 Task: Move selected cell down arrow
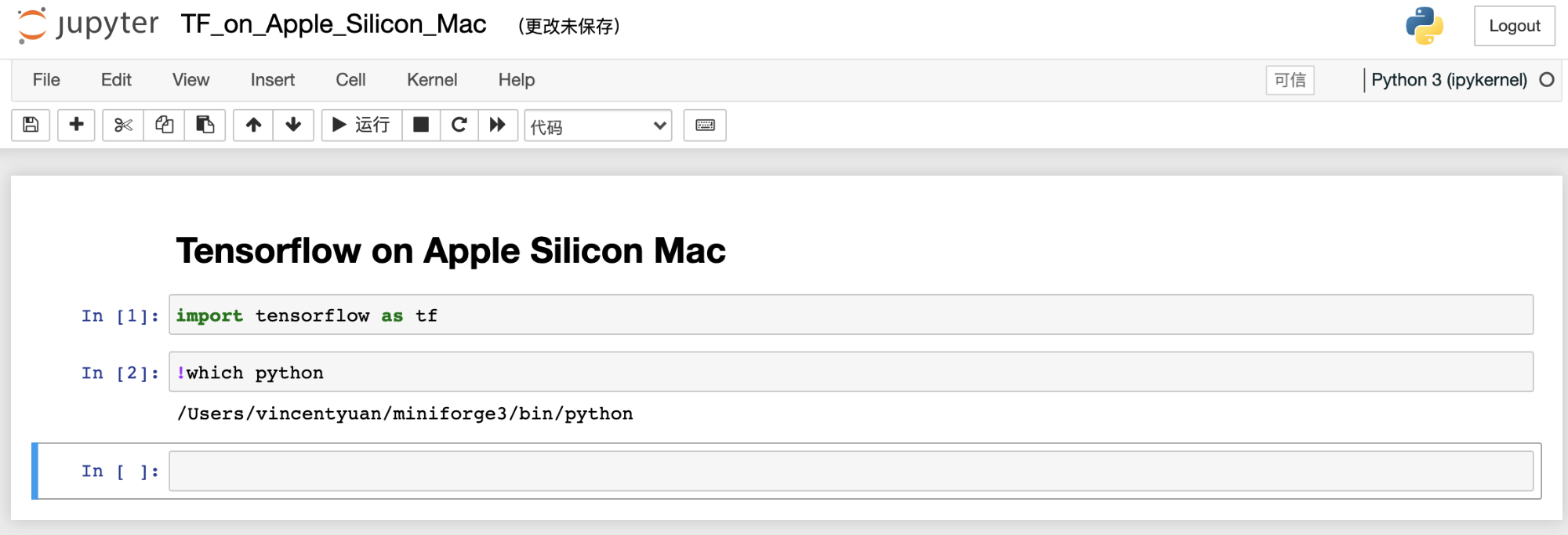click(x=293, y=125)
